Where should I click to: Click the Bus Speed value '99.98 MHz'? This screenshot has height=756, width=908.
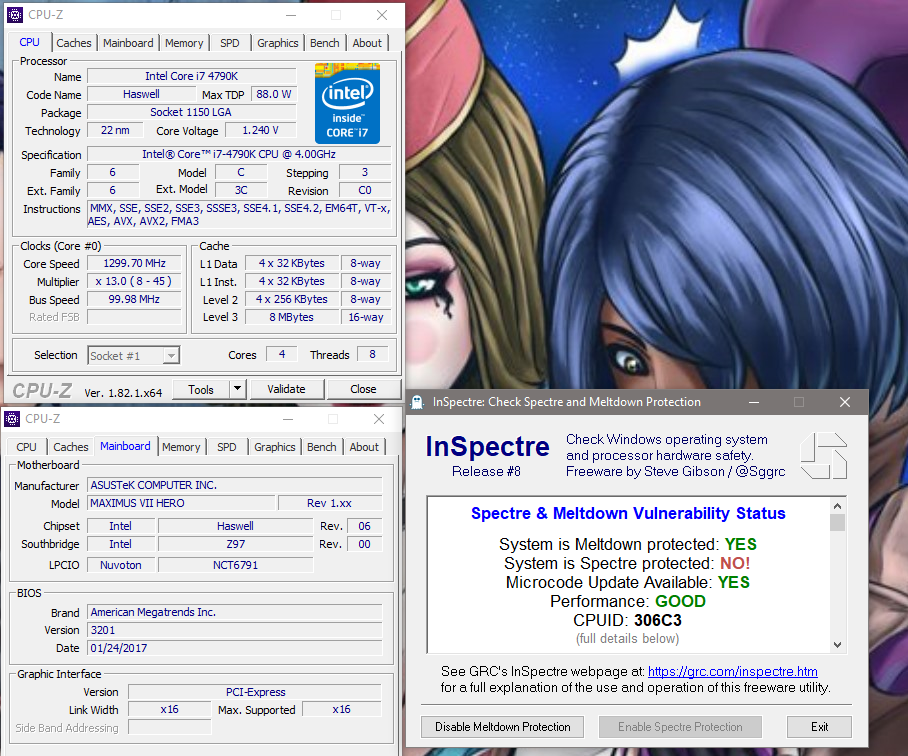(134, 299)
